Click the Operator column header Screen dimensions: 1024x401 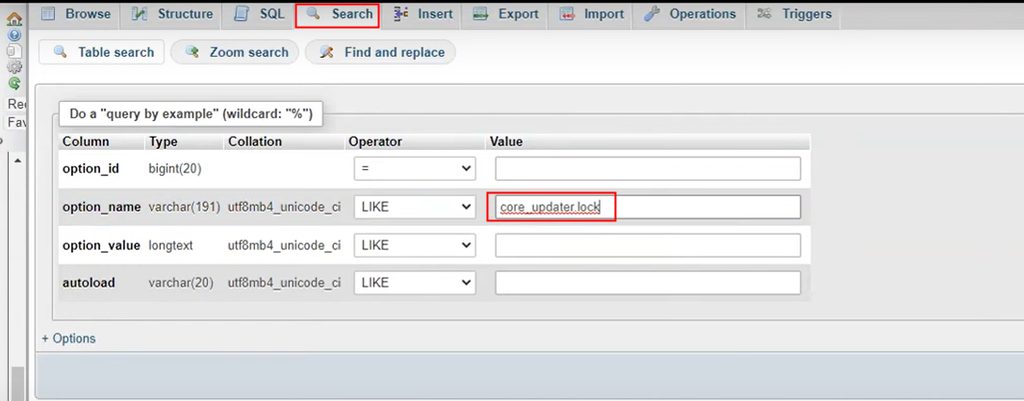376,142
